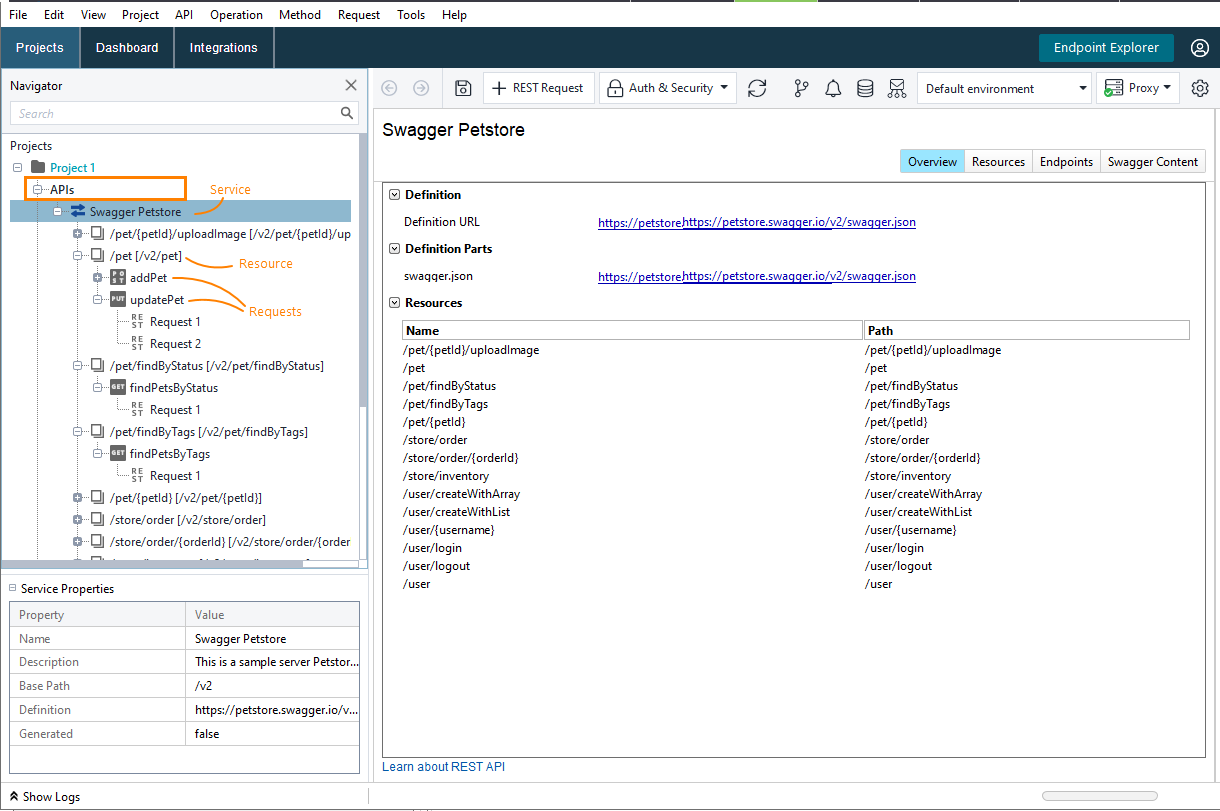Viewport: 1220px width, 811px height.
Task: Collapse the Service Properties panel
Action: point(13,588)
